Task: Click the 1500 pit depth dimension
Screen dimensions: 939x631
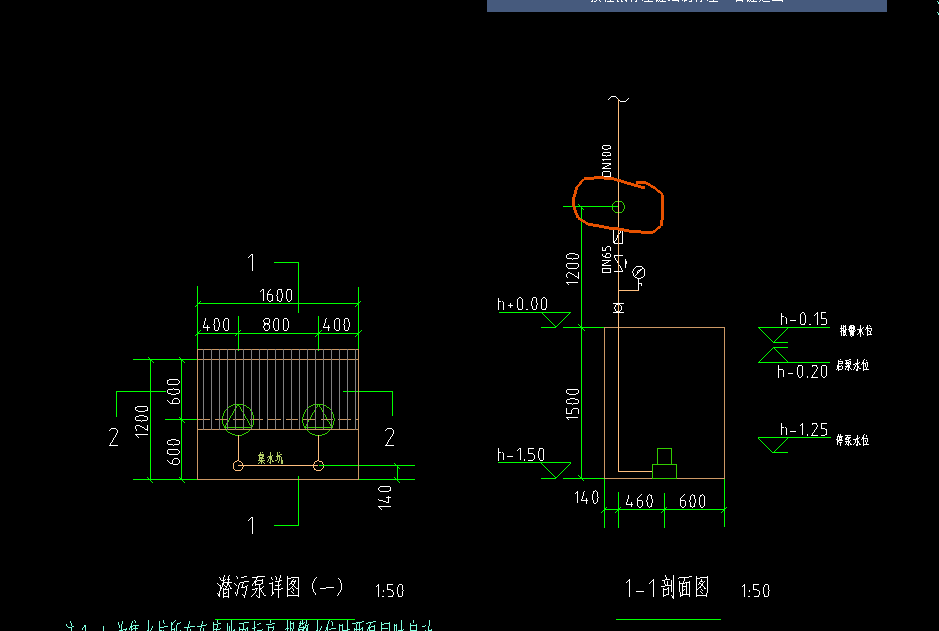Action: pos(573,404)
